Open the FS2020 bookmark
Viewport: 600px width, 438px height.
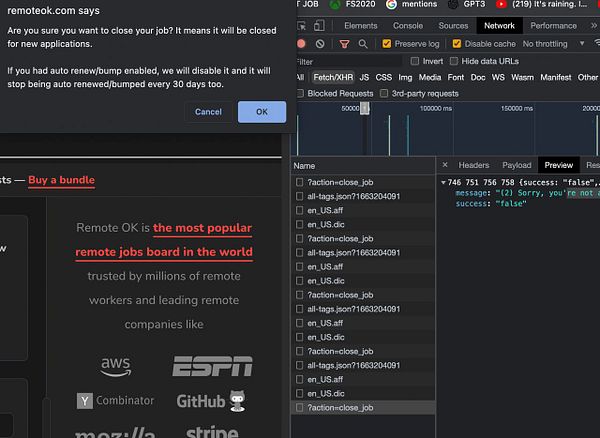[352, 4]
